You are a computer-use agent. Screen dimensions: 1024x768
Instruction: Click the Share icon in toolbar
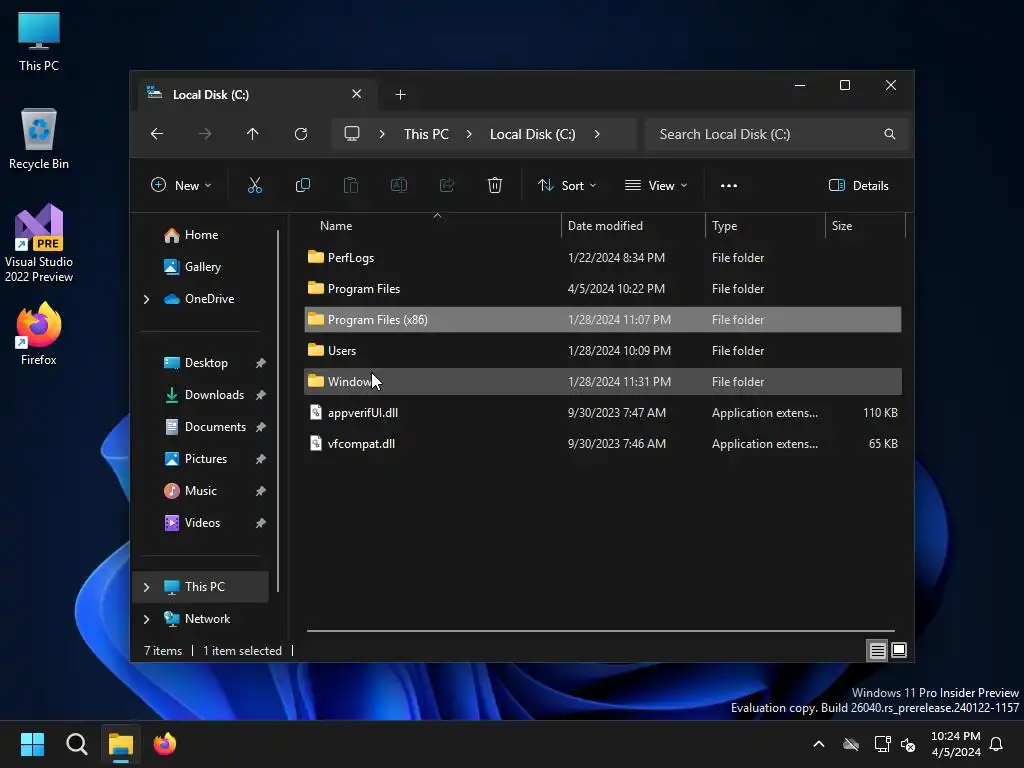pos(447,185)
